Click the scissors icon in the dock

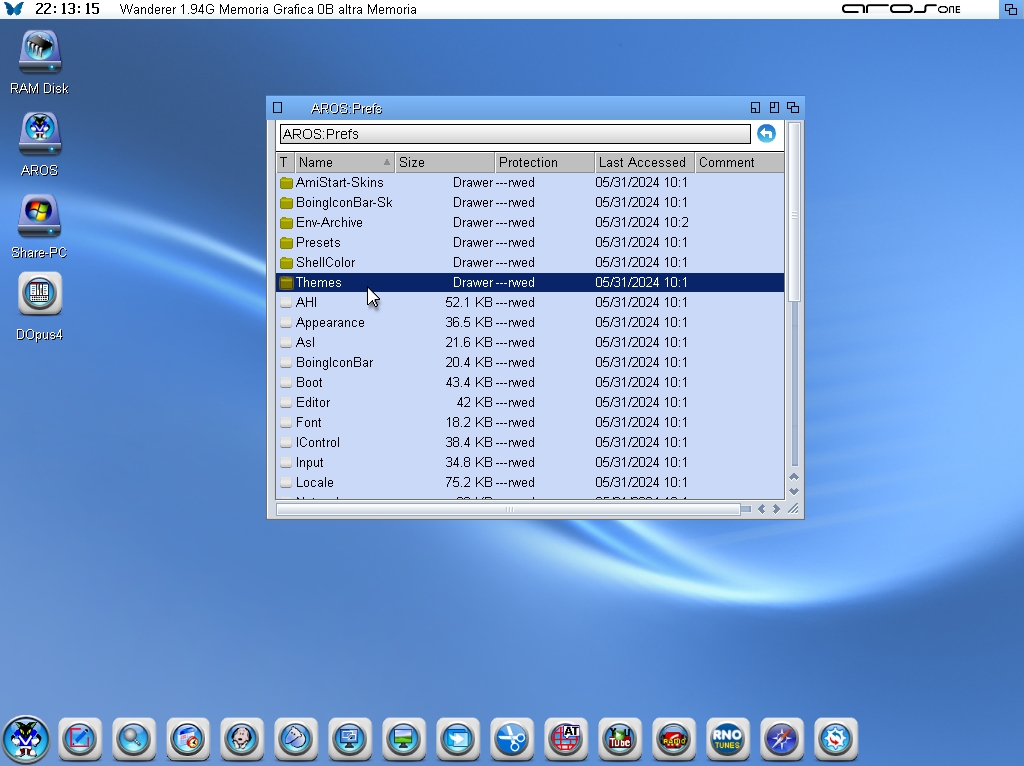pyautogui.click(x=511, y=740)
